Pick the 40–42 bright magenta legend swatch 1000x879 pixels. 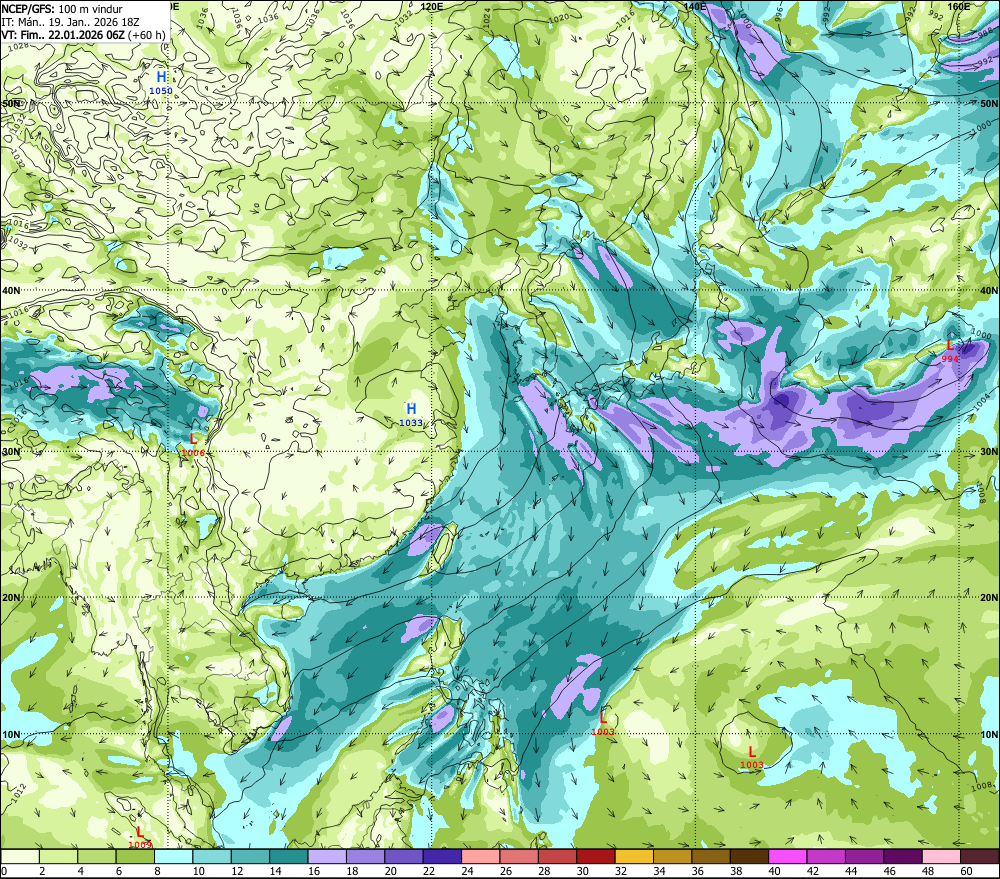pyautogui.click(x=788, y=857)
